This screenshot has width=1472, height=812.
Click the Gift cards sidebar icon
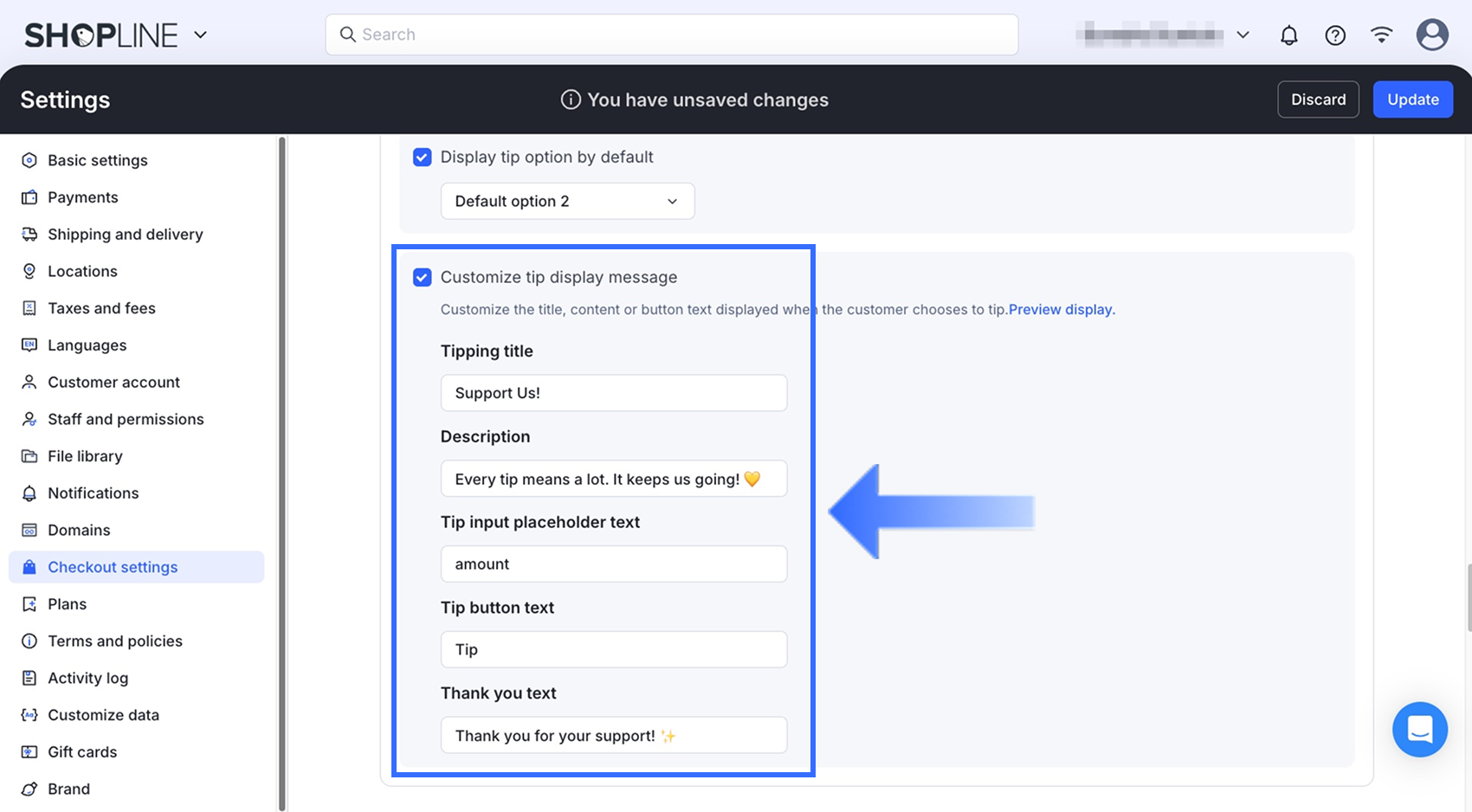(x=29, y=751)
